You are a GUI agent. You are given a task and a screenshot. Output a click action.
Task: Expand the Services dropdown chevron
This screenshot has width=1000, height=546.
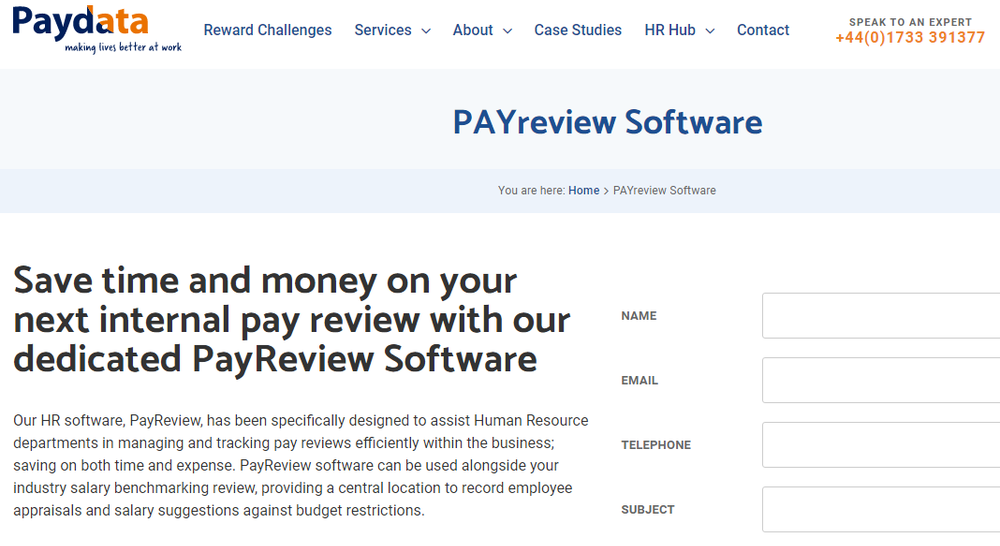pos(426,31)
